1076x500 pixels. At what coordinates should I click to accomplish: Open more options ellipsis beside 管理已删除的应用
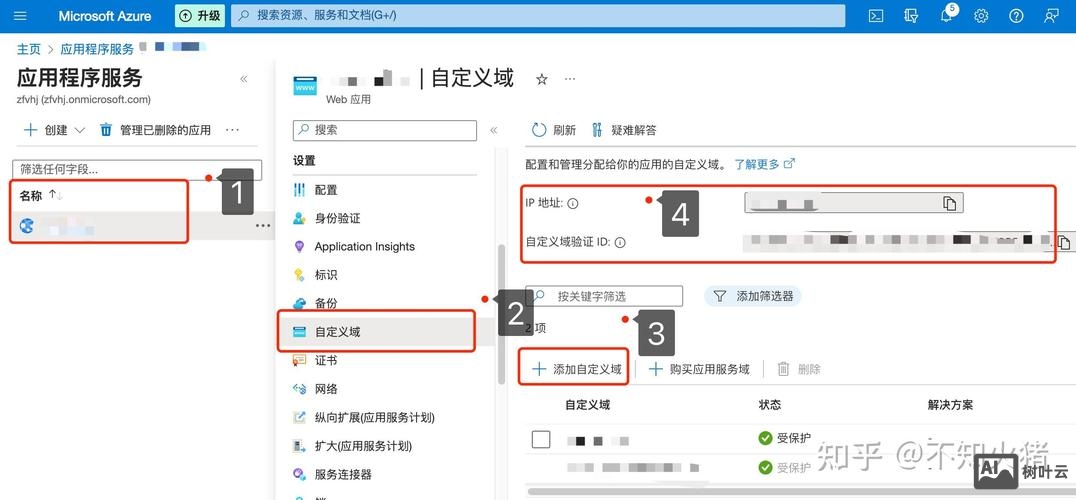click(233, 130)
